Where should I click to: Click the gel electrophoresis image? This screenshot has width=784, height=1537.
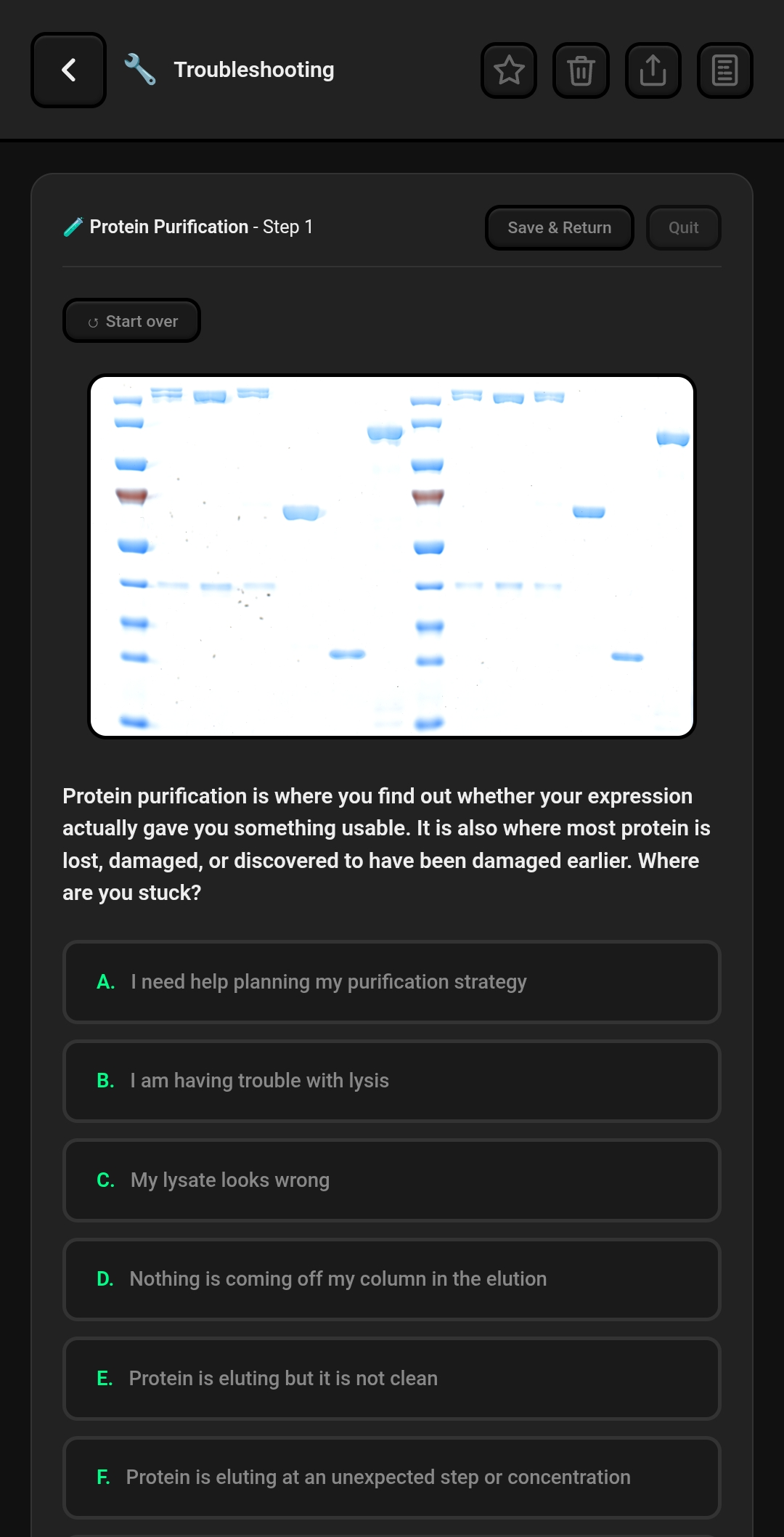pos(392,555)
